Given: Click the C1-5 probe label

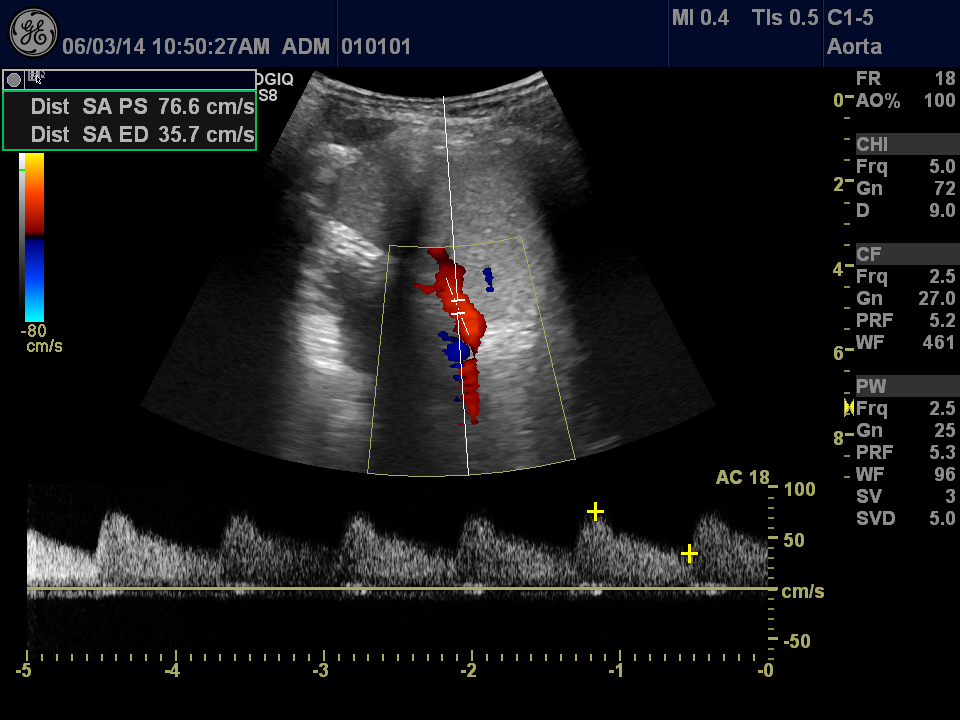Looking at the screenshot, I should pos(854,18).
